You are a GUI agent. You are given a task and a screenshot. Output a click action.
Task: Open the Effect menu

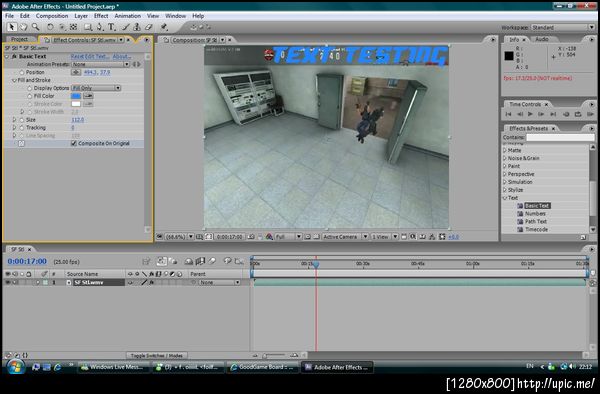click(x=101, y=16)
